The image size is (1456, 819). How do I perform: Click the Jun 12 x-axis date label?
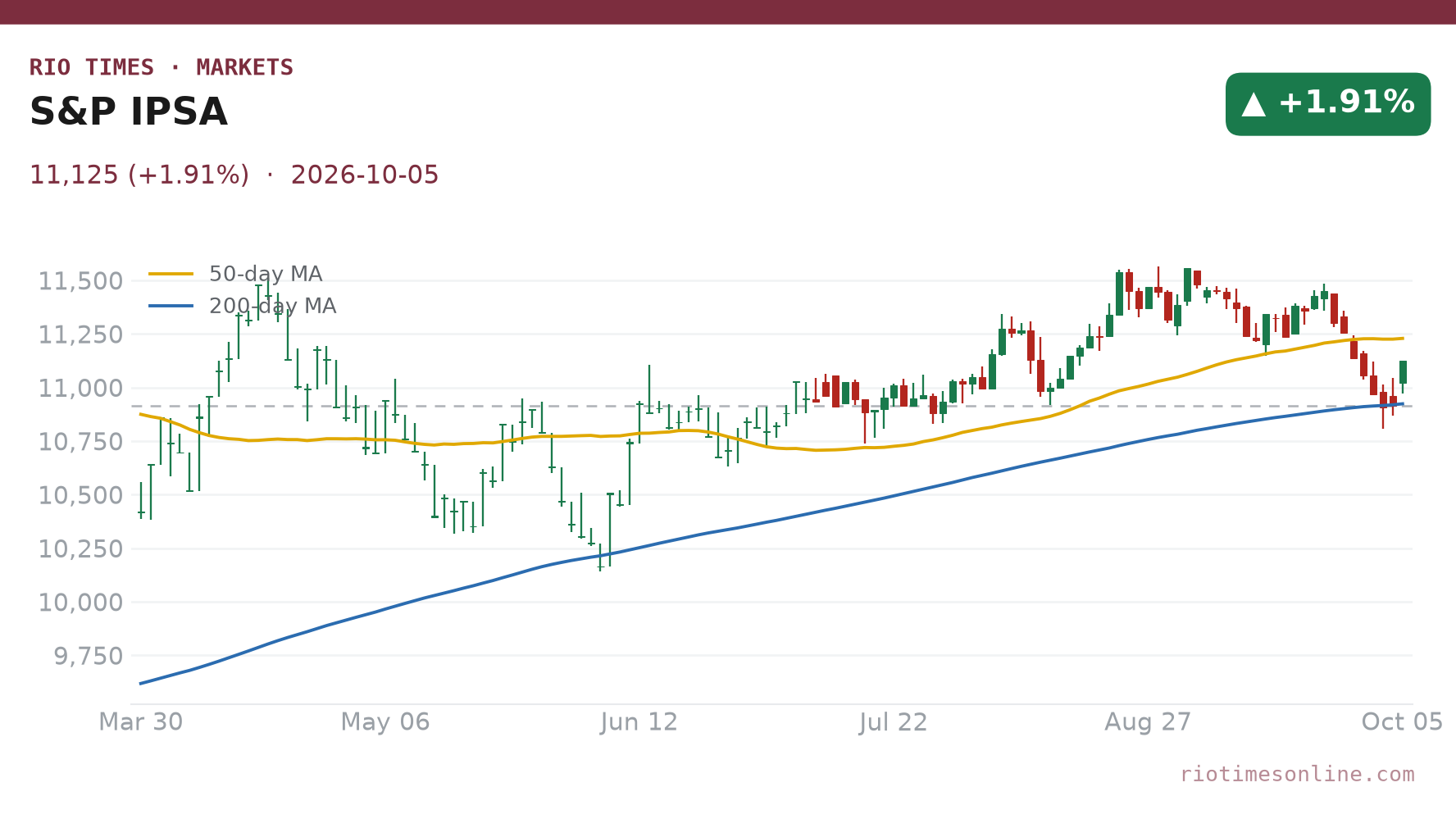click(639, 722)
